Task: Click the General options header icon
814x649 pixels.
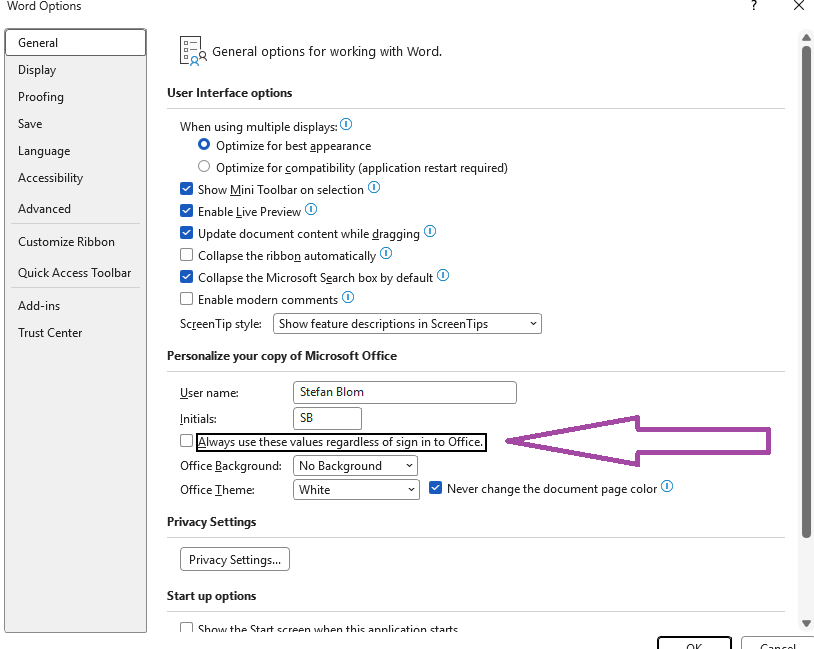Action: tap(193, 51)
